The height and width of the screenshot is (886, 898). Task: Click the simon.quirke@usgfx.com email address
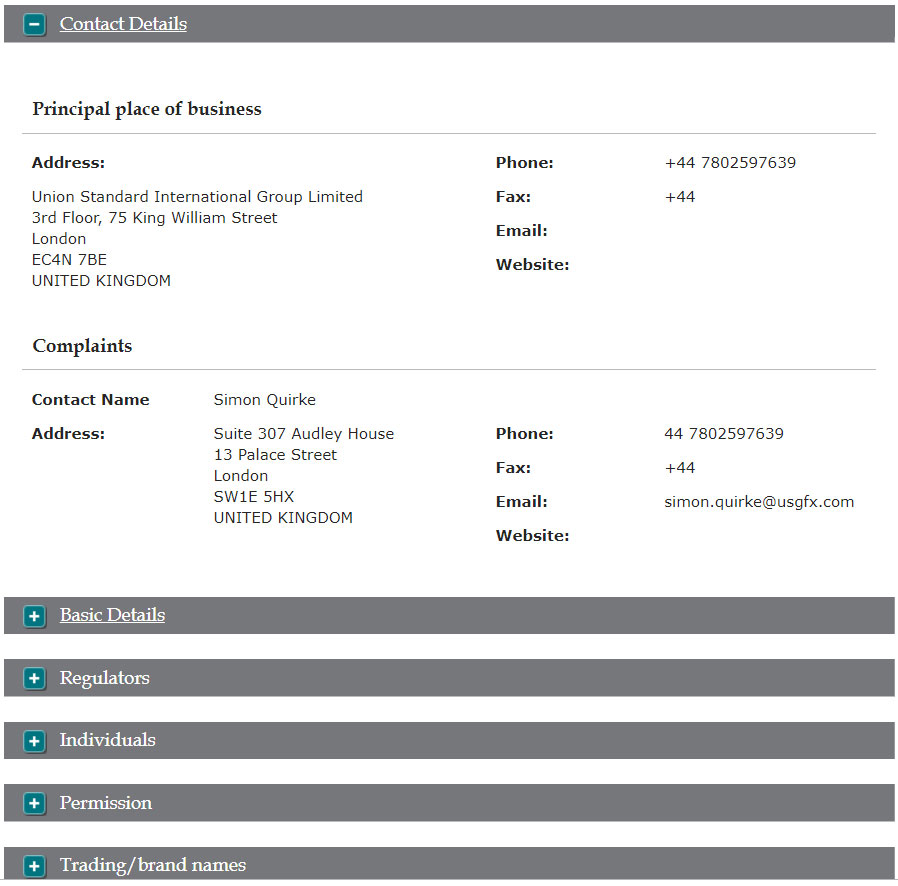[759, 502]
